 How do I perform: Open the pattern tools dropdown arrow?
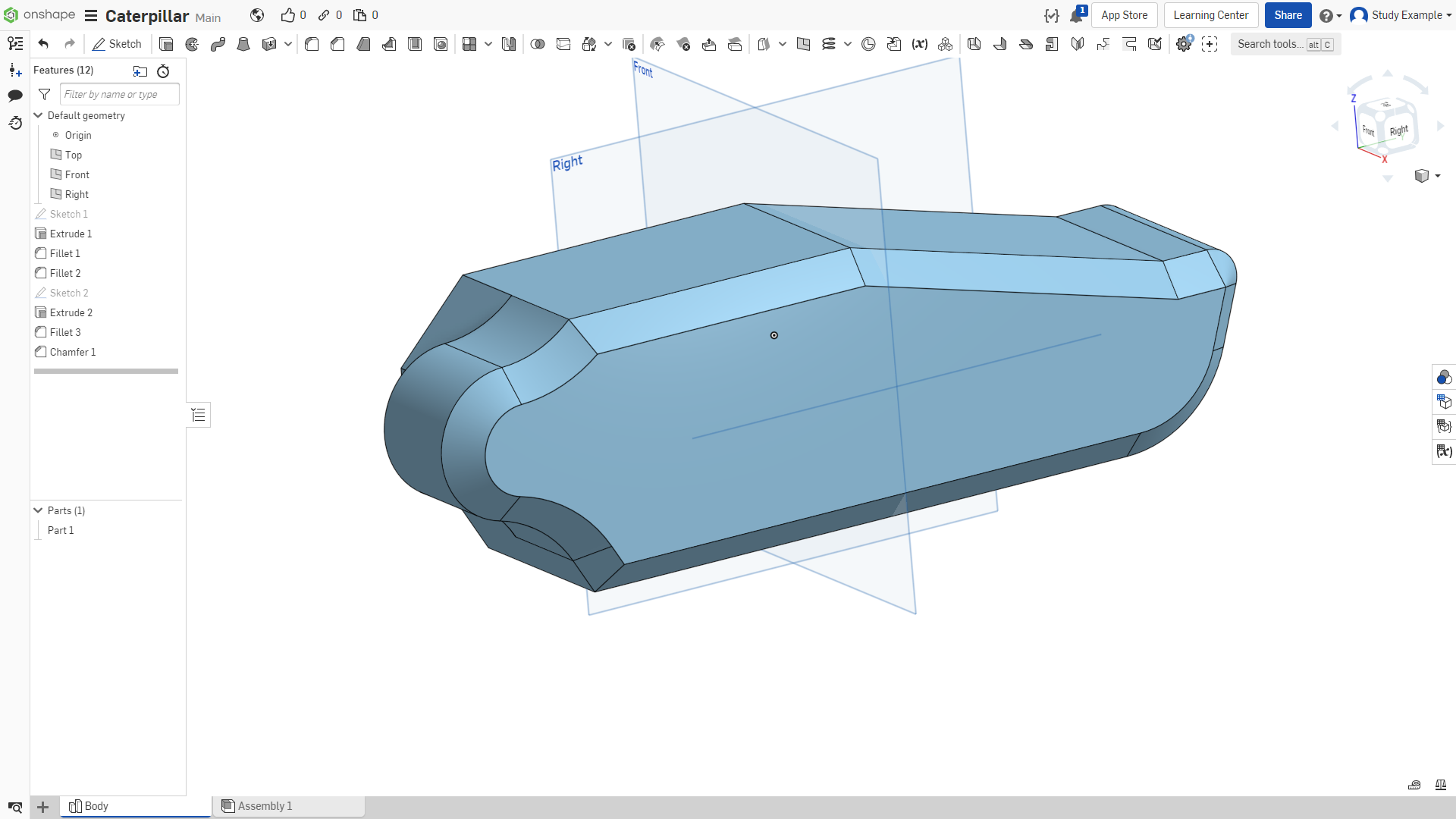(488, 44)
